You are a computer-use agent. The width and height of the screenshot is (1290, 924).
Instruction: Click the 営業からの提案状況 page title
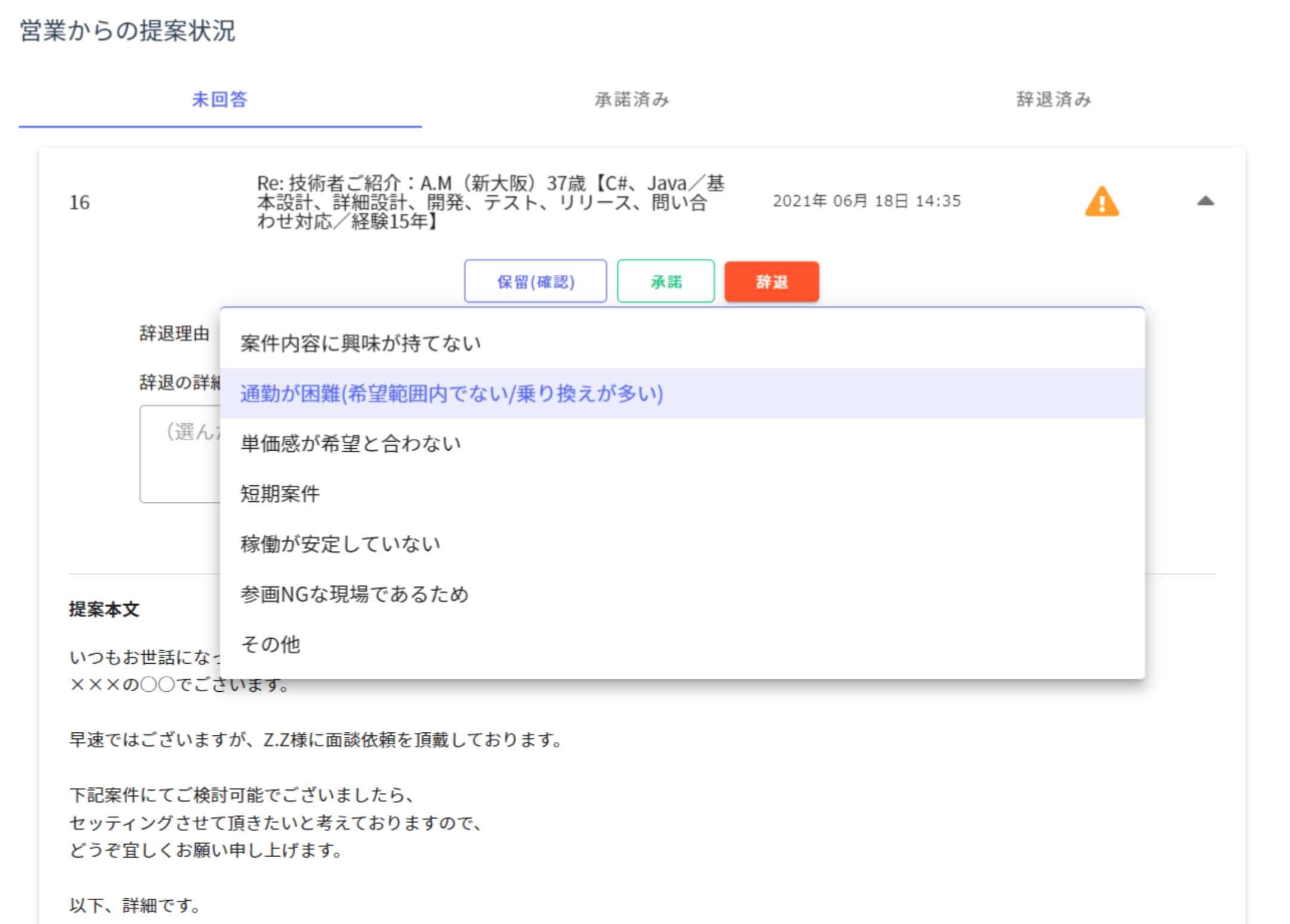click(127, 30)
